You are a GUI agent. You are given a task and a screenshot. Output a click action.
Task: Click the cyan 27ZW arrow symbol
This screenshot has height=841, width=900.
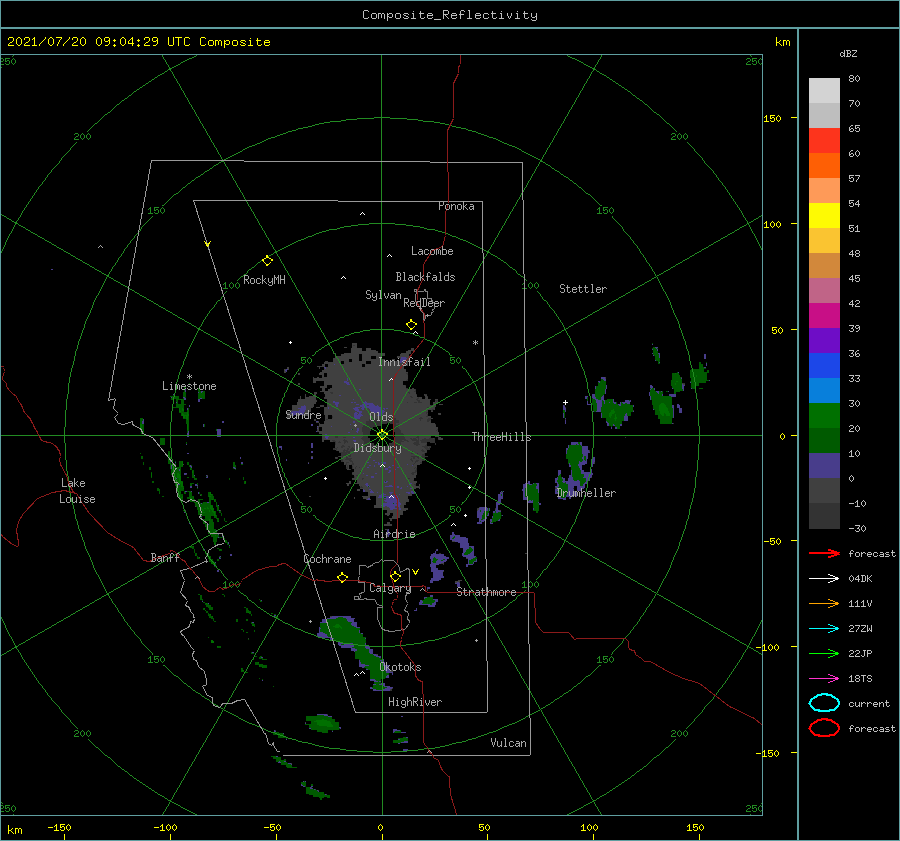point(824,629)
